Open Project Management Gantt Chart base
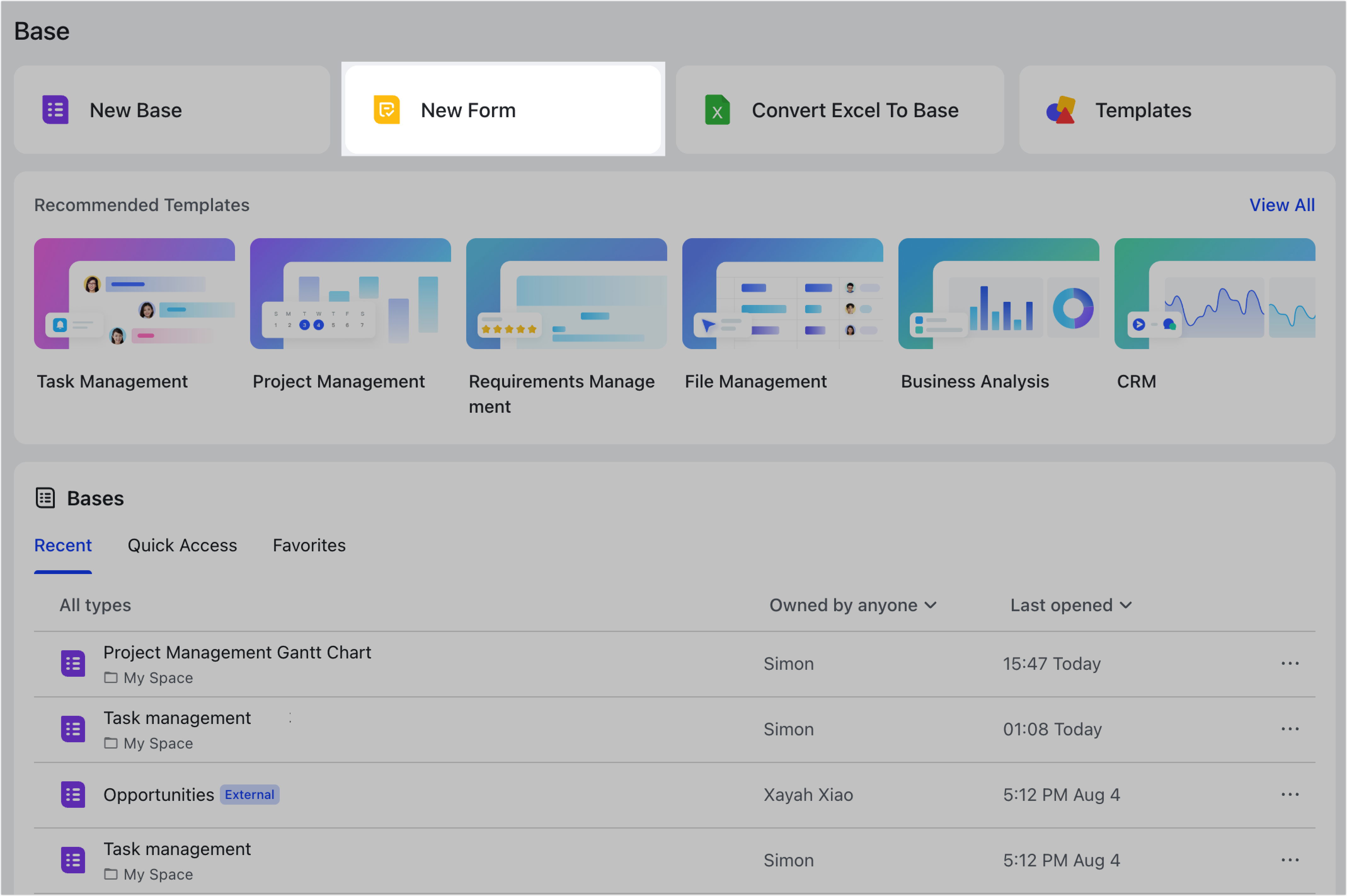1347x896 pixels. pyautogui.click(x=237, y=652)
